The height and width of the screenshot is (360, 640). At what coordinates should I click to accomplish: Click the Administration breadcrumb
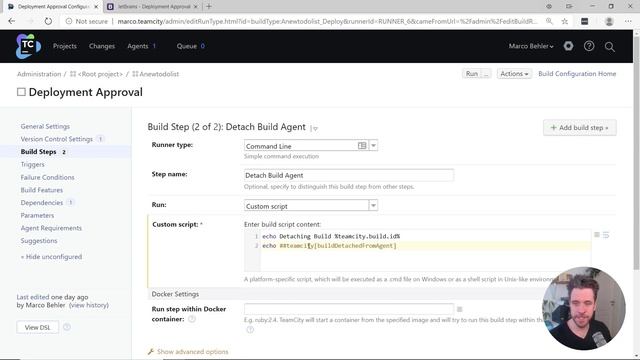[x=39, y=74]
